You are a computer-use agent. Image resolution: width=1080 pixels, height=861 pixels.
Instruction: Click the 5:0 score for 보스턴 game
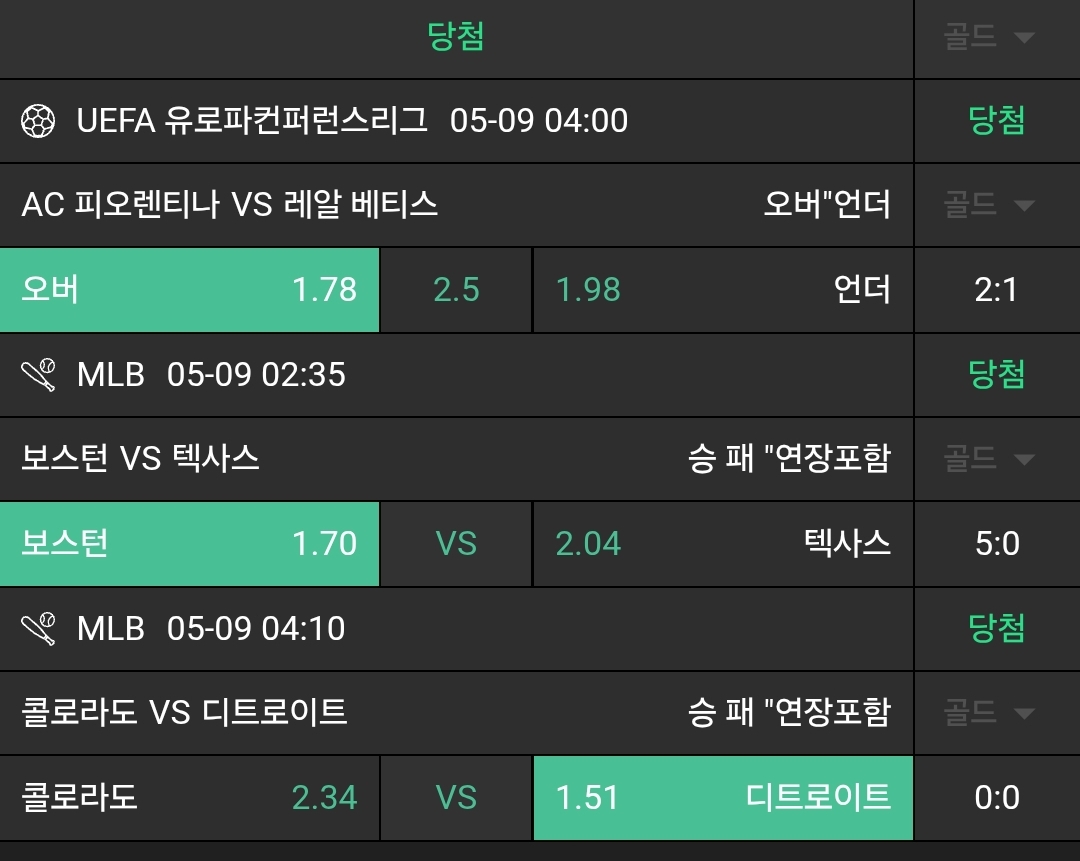coord(997,544)
